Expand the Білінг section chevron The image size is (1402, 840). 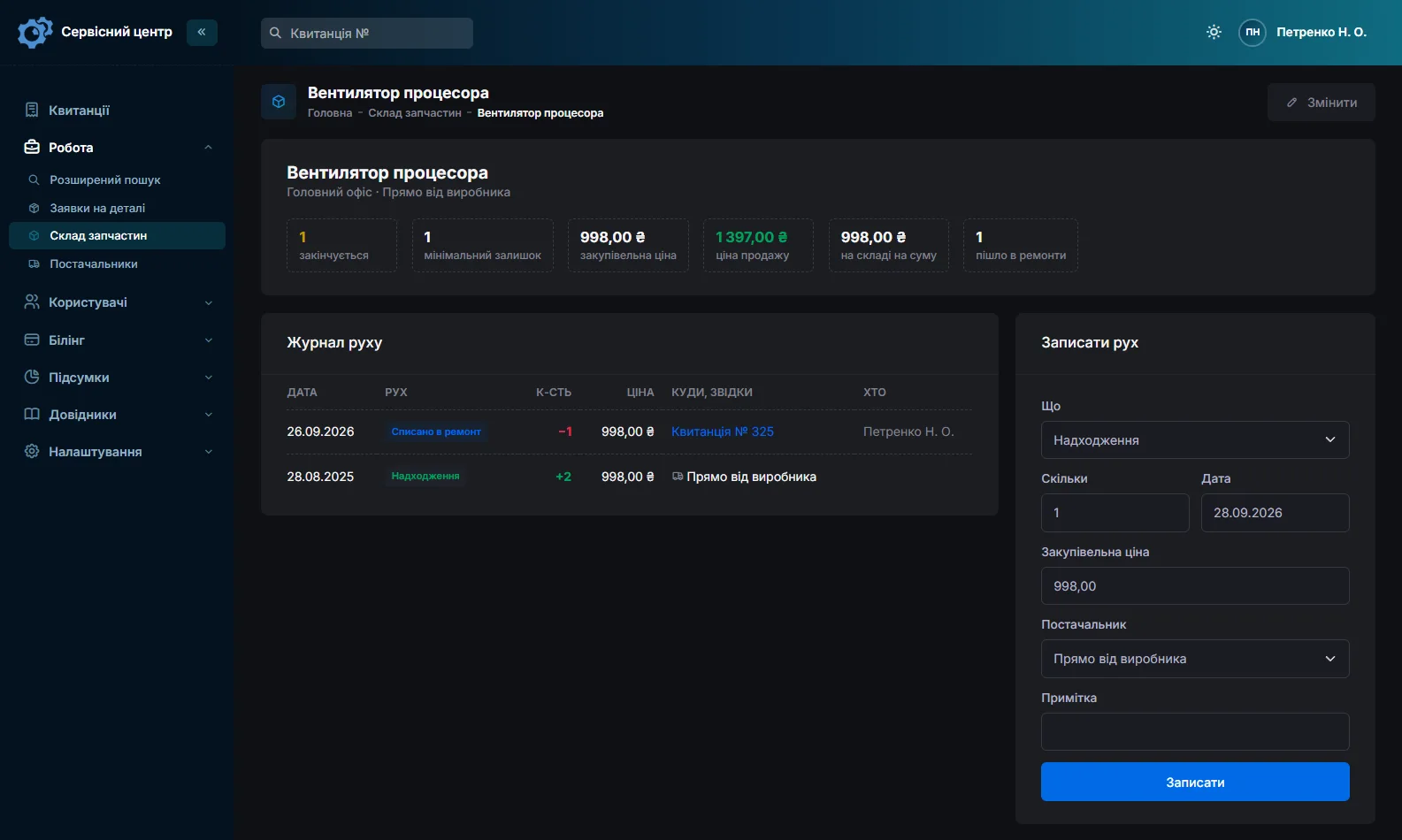[x=209, y=340]
